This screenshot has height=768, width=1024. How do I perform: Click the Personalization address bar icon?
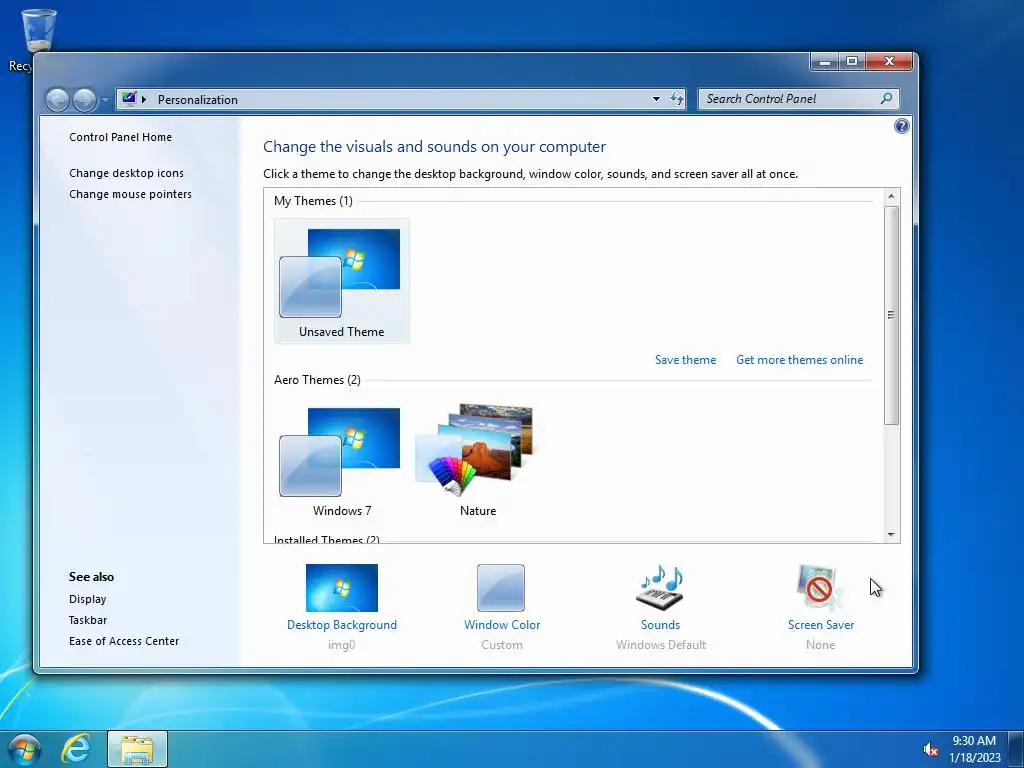129,99
